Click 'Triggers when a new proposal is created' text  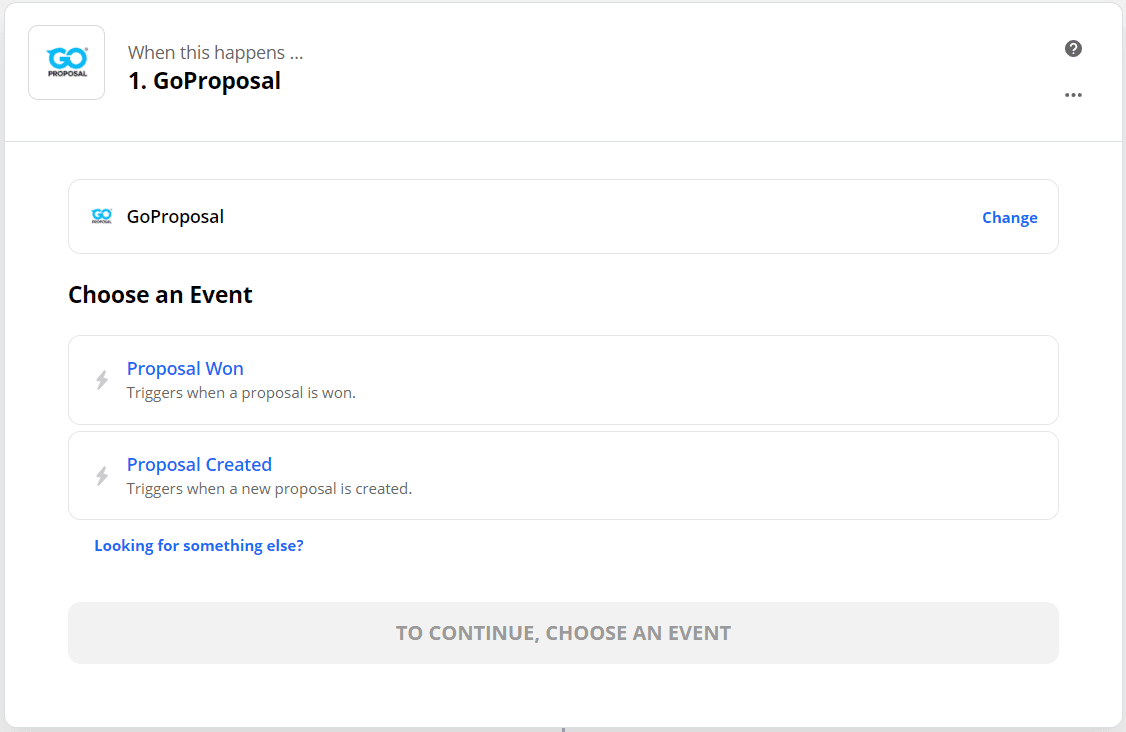[x=269, y=489]
